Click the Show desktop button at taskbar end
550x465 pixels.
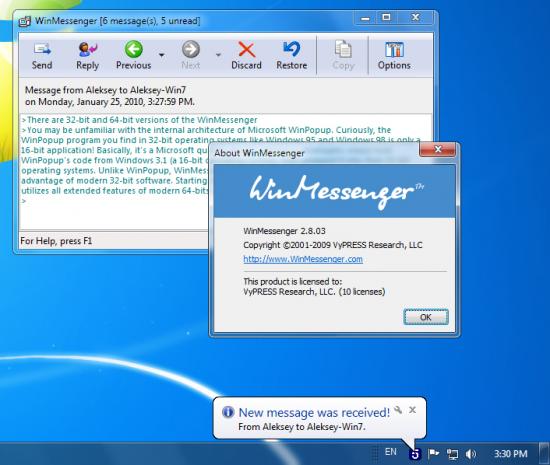tap(544, 453)
